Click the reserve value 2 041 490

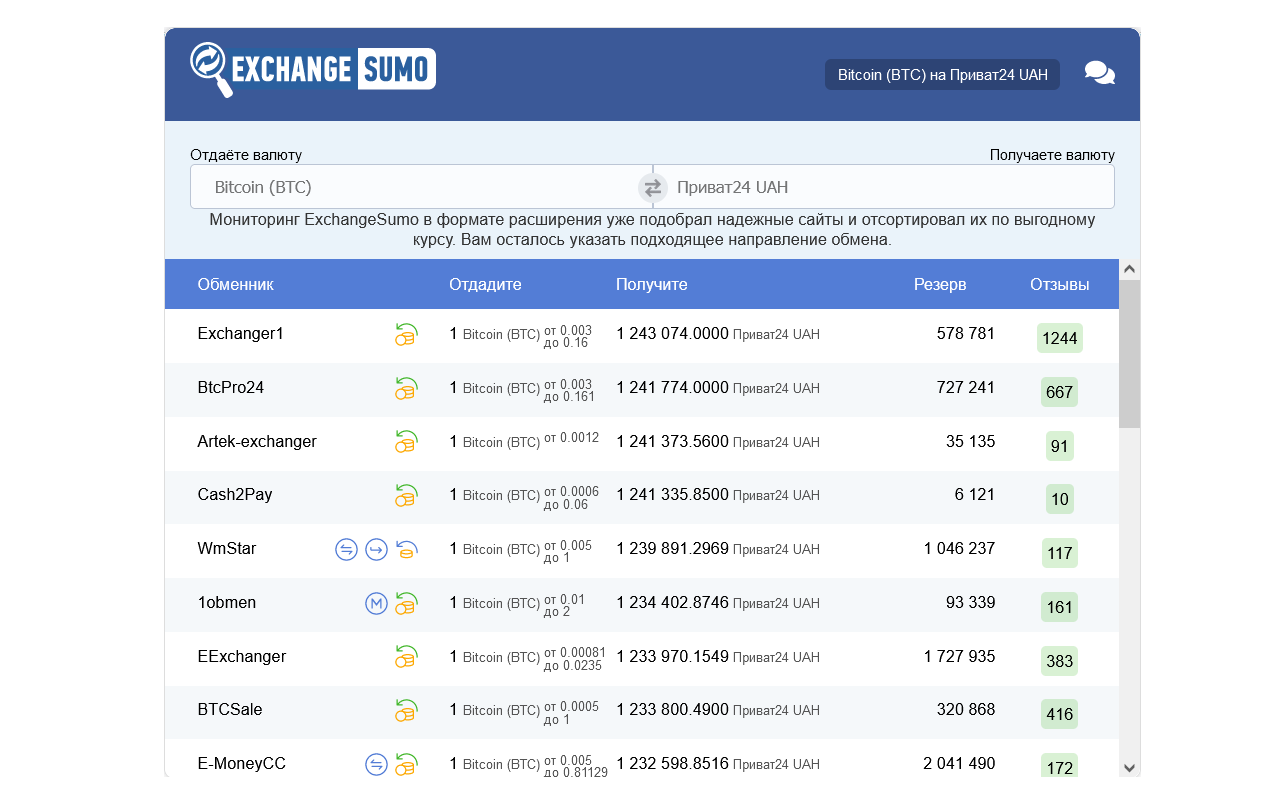[x=959, y=764]
